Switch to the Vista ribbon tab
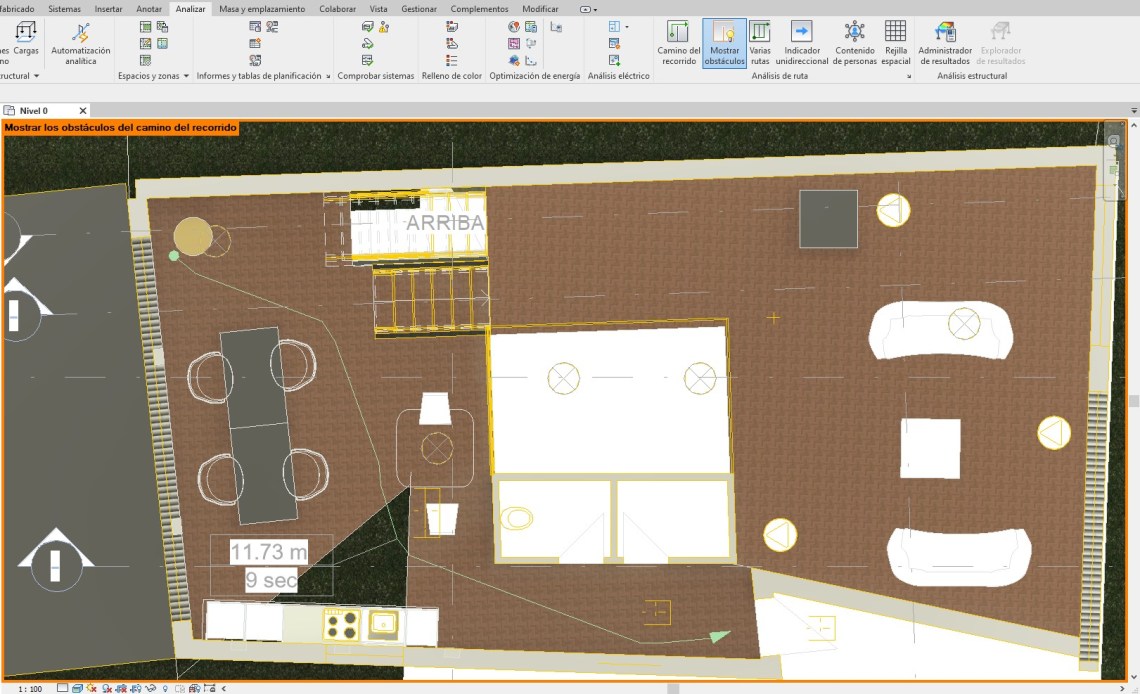The height and width of the screenshot is (694, 1140). pyautogui.click(x=378, y=9)
